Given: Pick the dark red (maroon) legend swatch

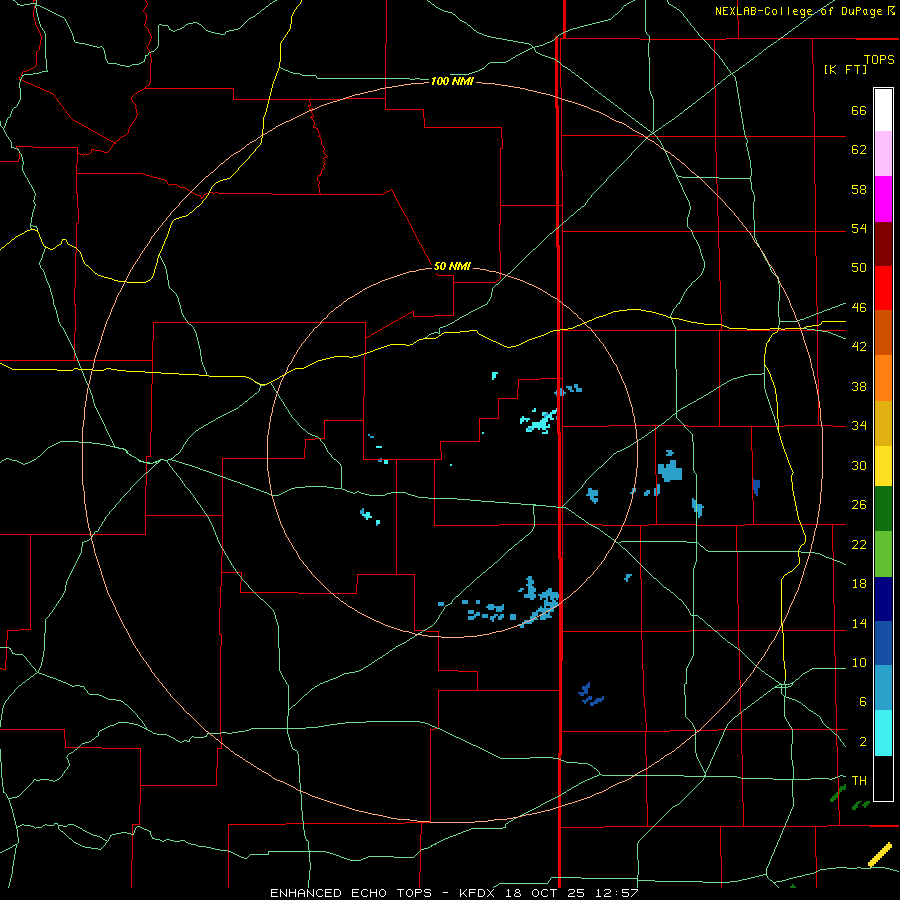Looking at the screenshot, I should click(x=883, y=244).
